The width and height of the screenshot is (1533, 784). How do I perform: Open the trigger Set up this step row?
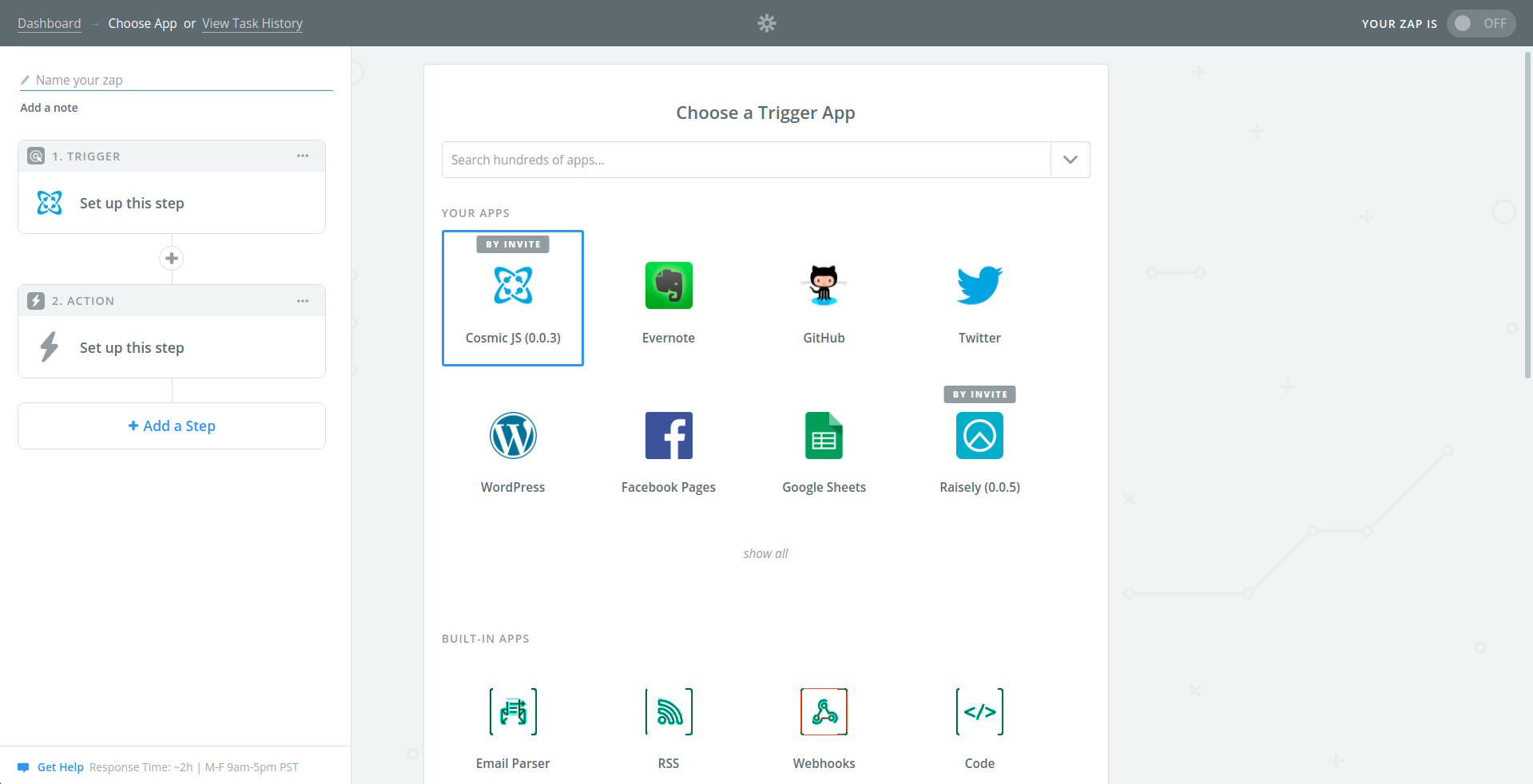click(x=172, y=203)
